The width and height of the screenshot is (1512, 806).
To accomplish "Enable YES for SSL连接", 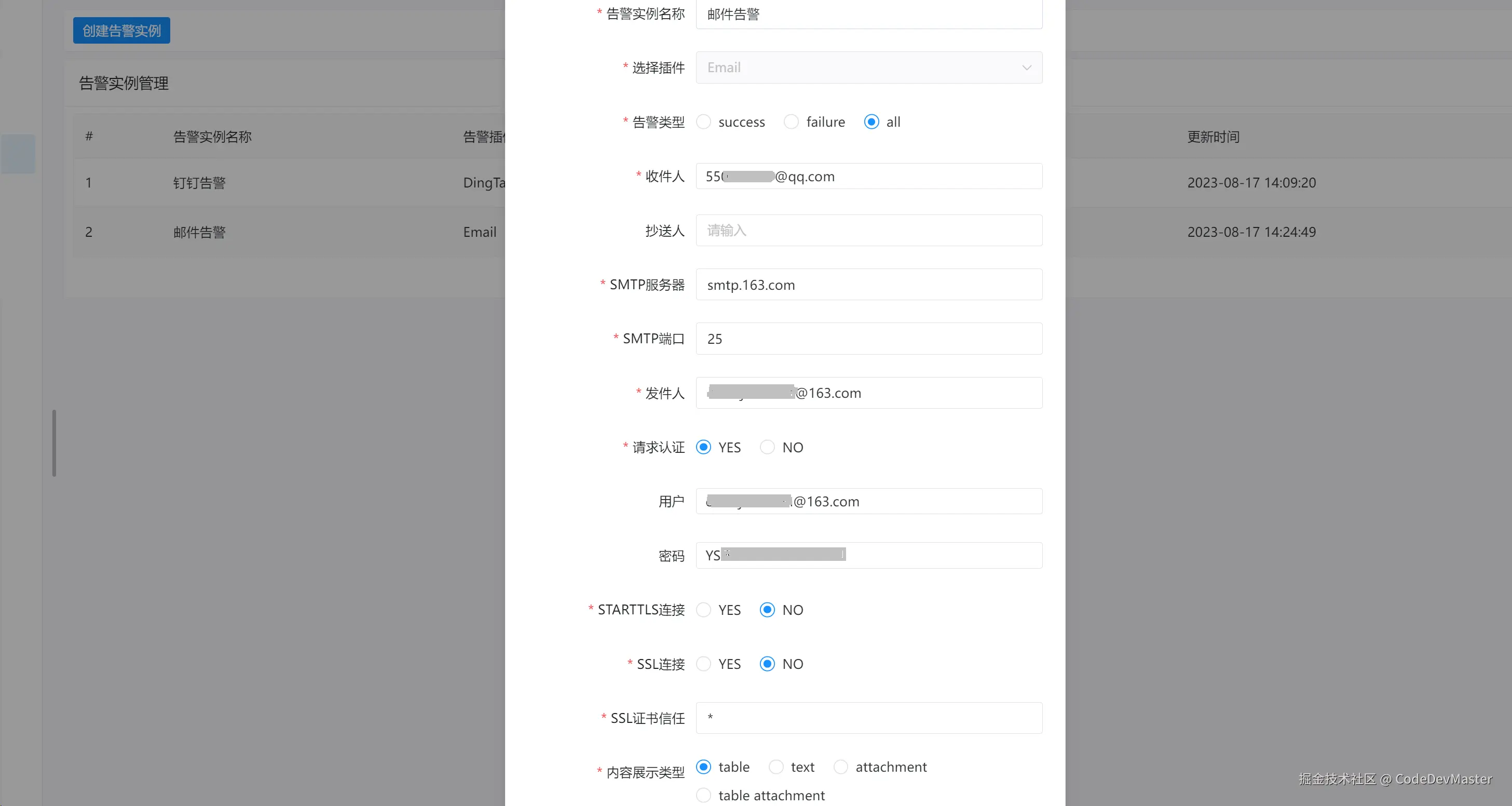I will [703, 664].
